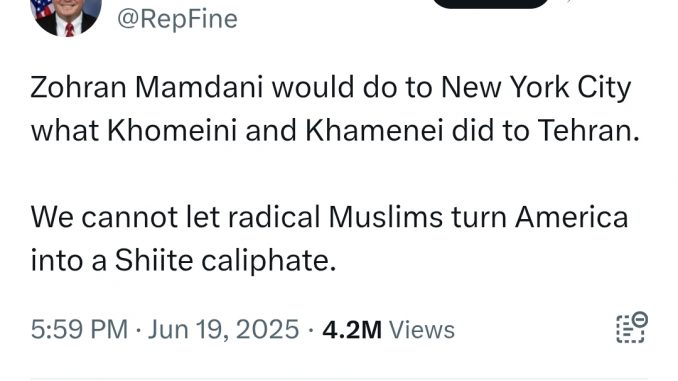Click the name Khomeini in the post
The width and height of the screenshot is (678, 381).
(x=172, y=131)
